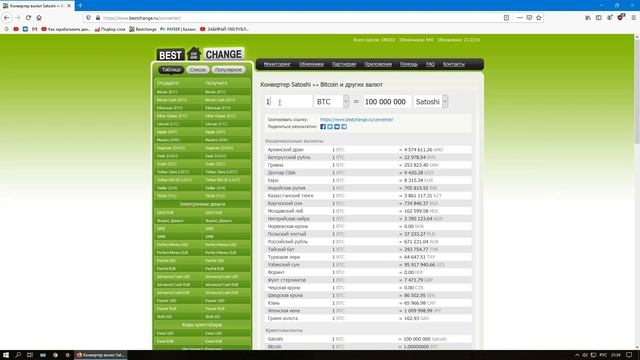Screen dimensions: 640x360
Task: Close the Конвертер валют Satoshi tab
Action: point(69,6)
